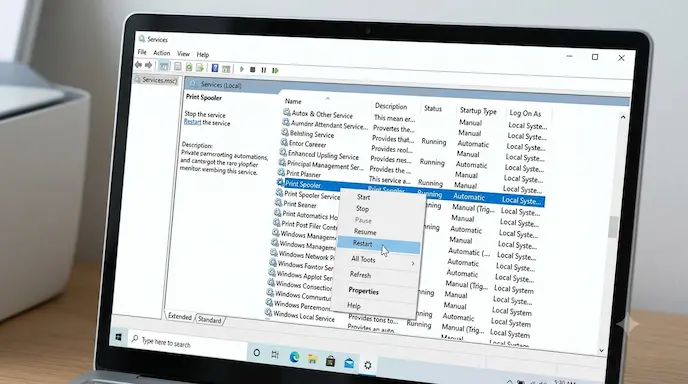Expand the All Tools submenu arrow
Screen dimensions: 688x384
pos(413,263)
